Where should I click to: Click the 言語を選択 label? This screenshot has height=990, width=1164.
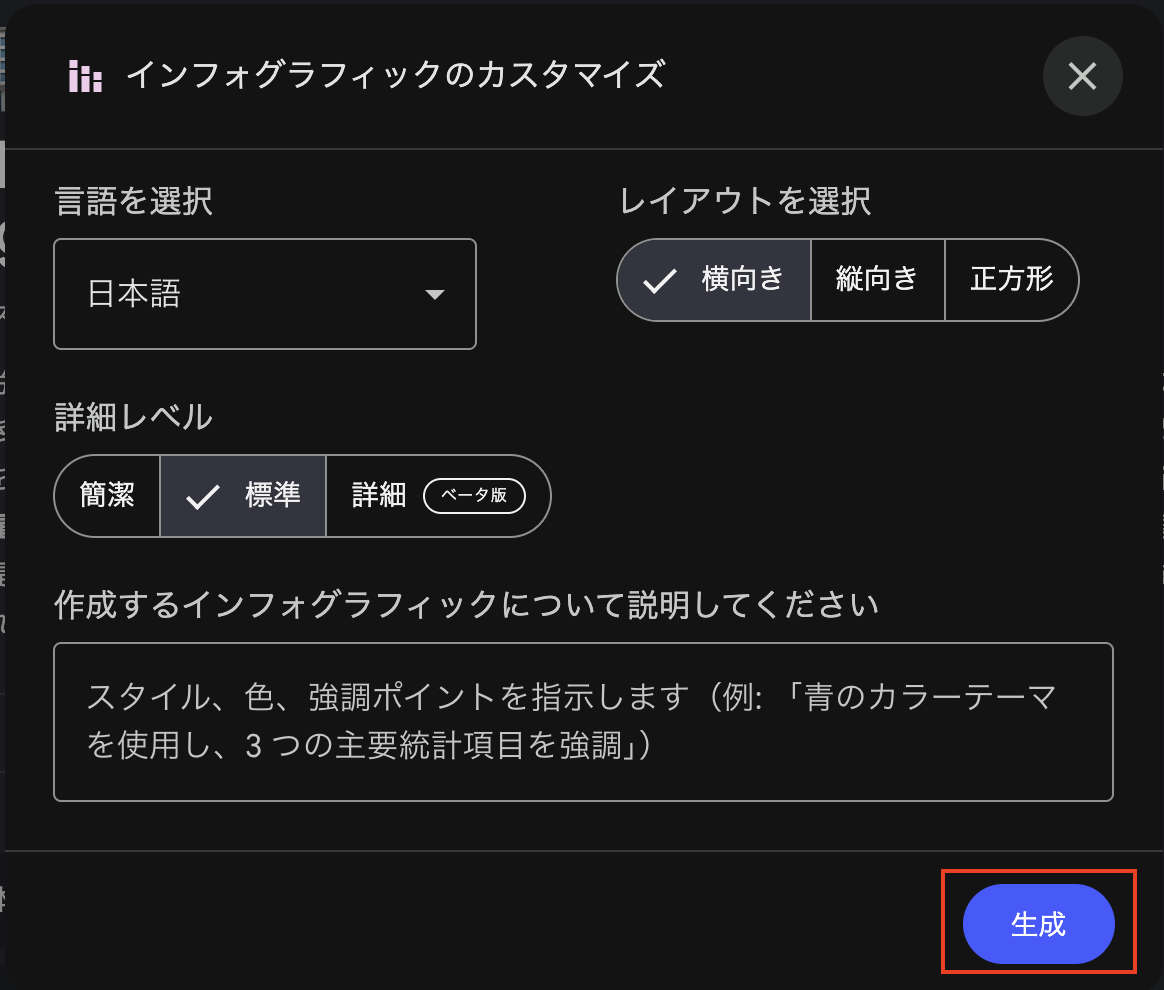point(133,202)
